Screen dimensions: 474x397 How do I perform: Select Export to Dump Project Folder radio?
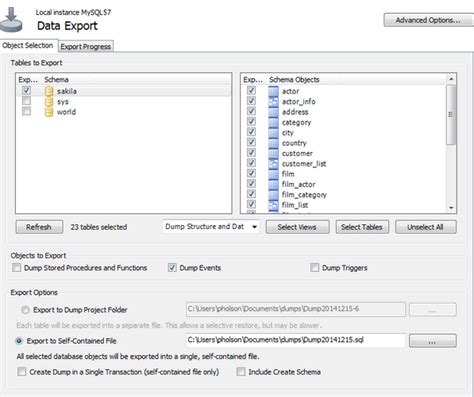[x=25, y=310]
